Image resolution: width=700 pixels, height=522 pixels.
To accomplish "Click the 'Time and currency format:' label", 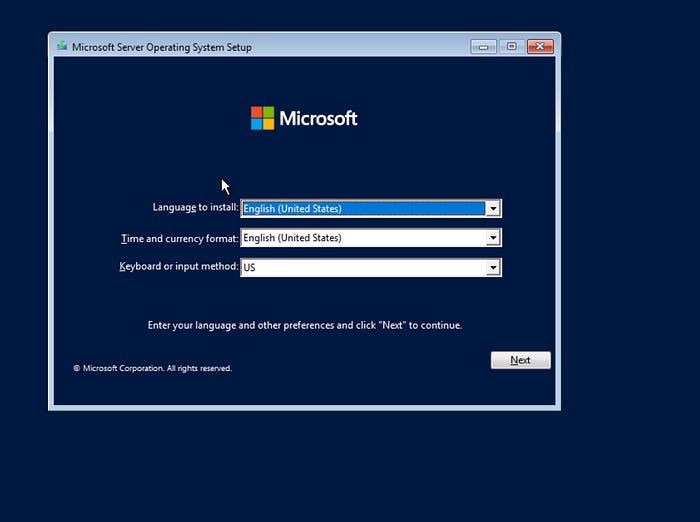I will tap(179, 238).
